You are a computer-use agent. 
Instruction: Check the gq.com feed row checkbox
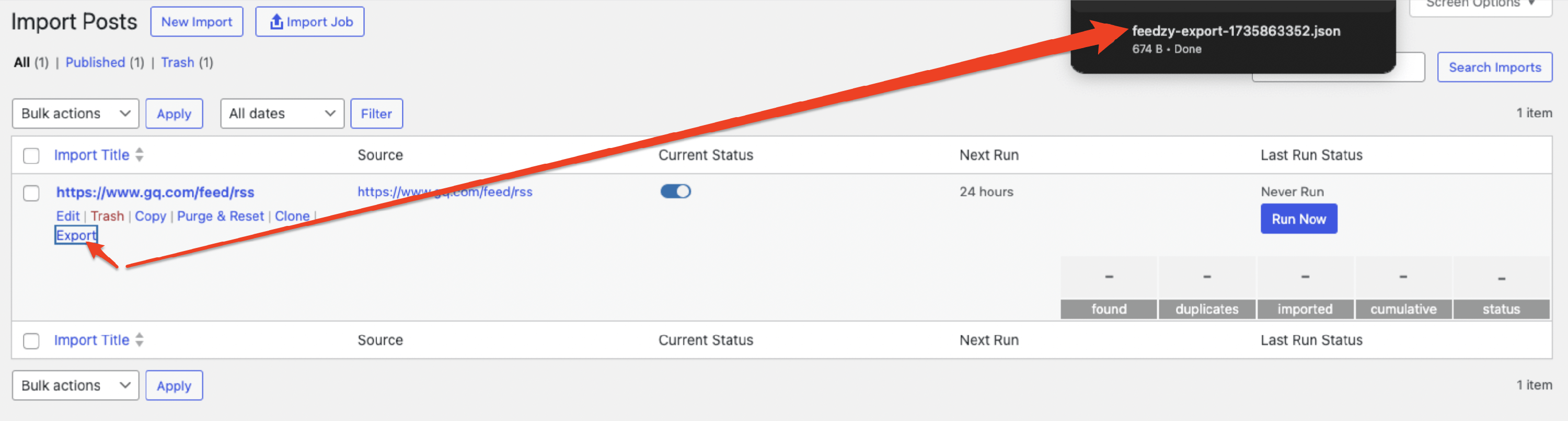coord(31,193)
